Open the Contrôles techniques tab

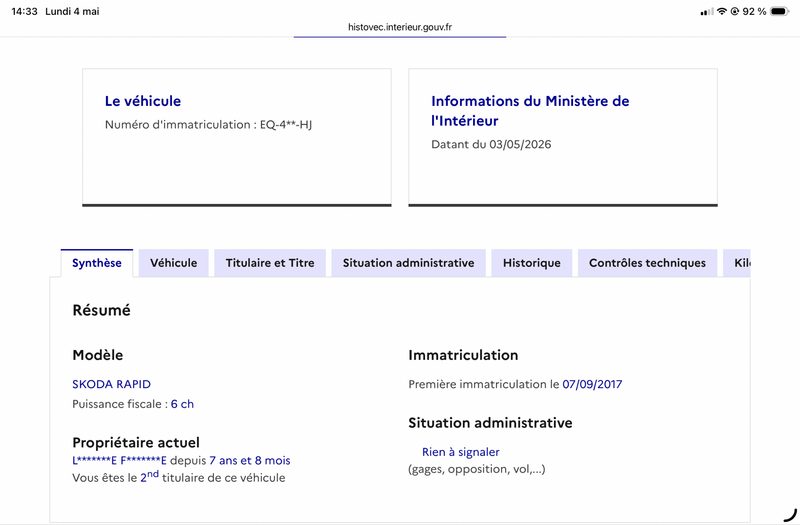[647, 263]
